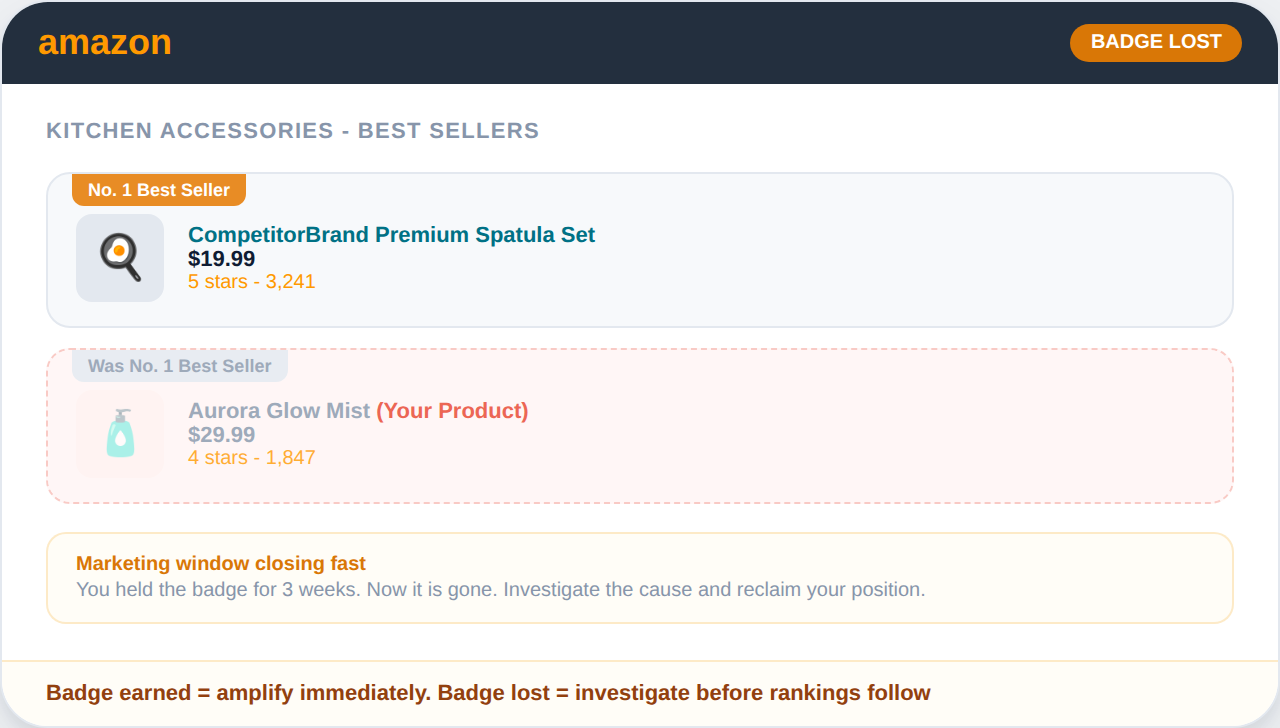Click the 'You held the badge' message text
1280x728 pixels.
click(x=500, y=589)
